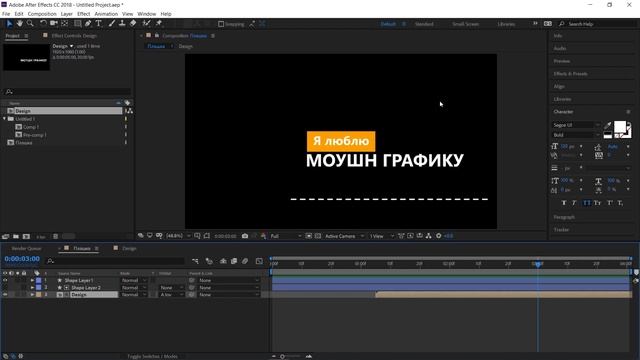
Task: Select the Rectangle shape tool
Action: pyautogui.click(x=77, y=24)
